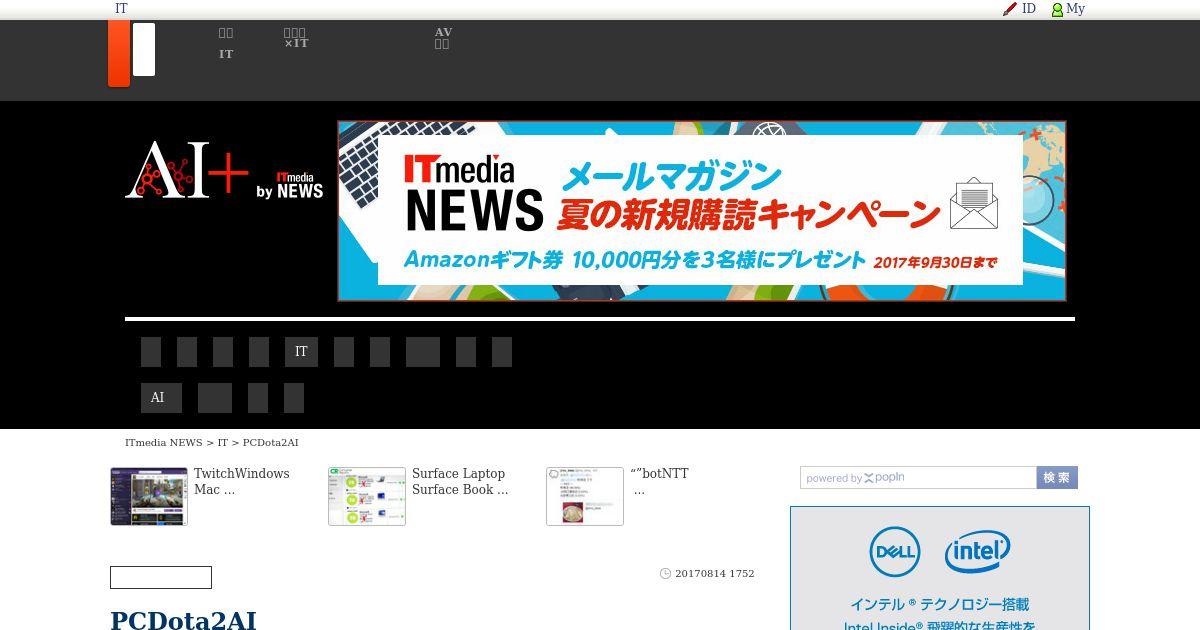Screen dimensions: 1200x630
Task: Click the AI+ by ITmedia NEWS logo
Action: point(224,171)
